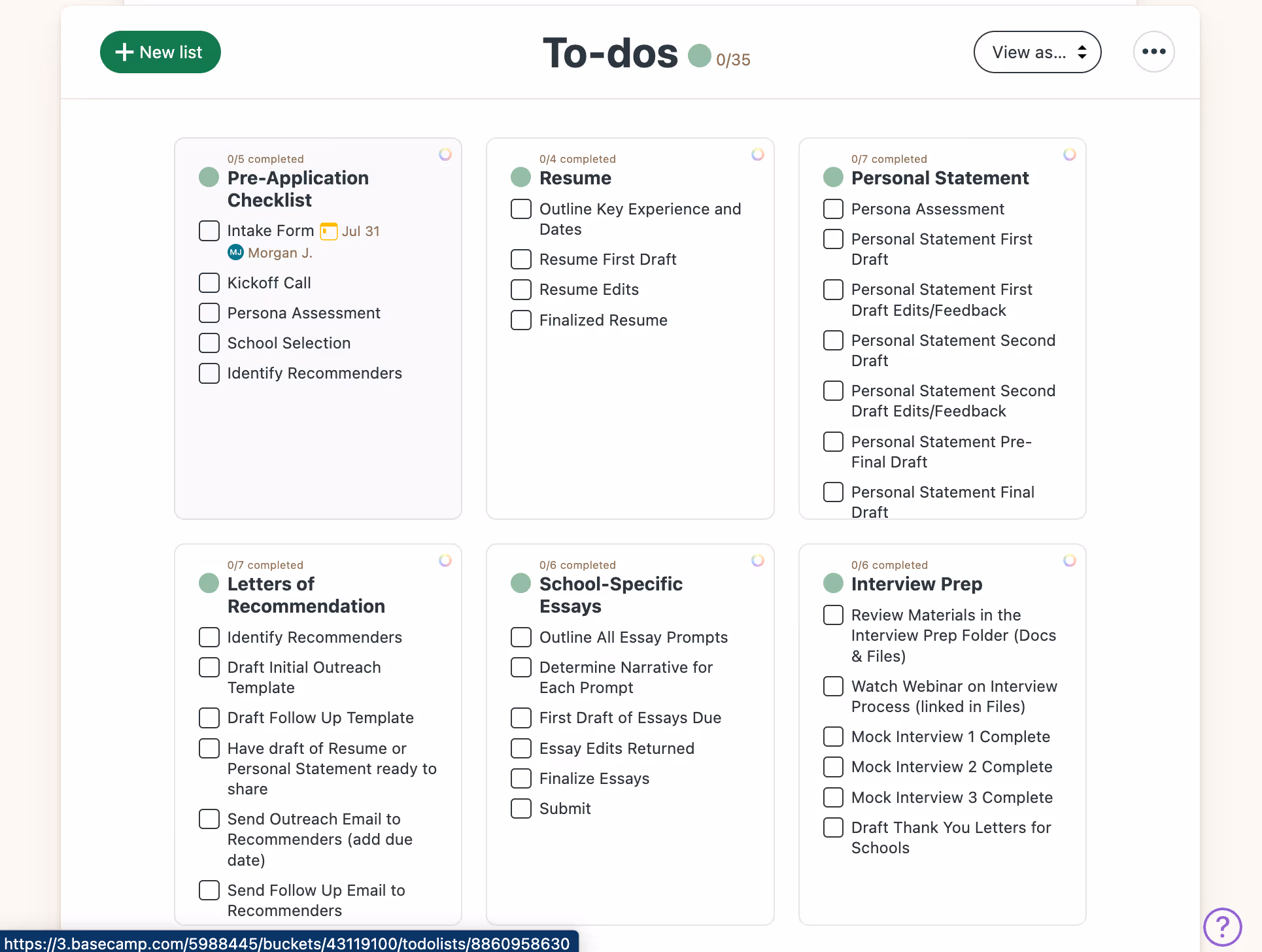Click the calendar badge next to Intake Form
The image size is (1262, 952).
click(x=328, y=231)
